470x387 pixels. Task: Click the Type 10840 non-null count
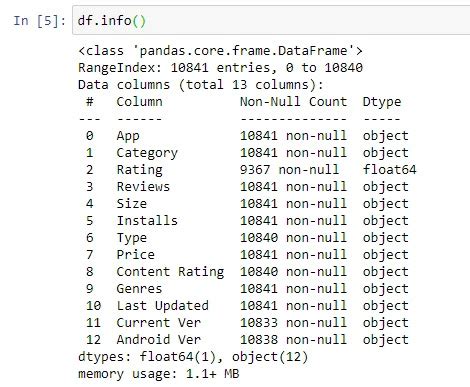tap(293, 238)
